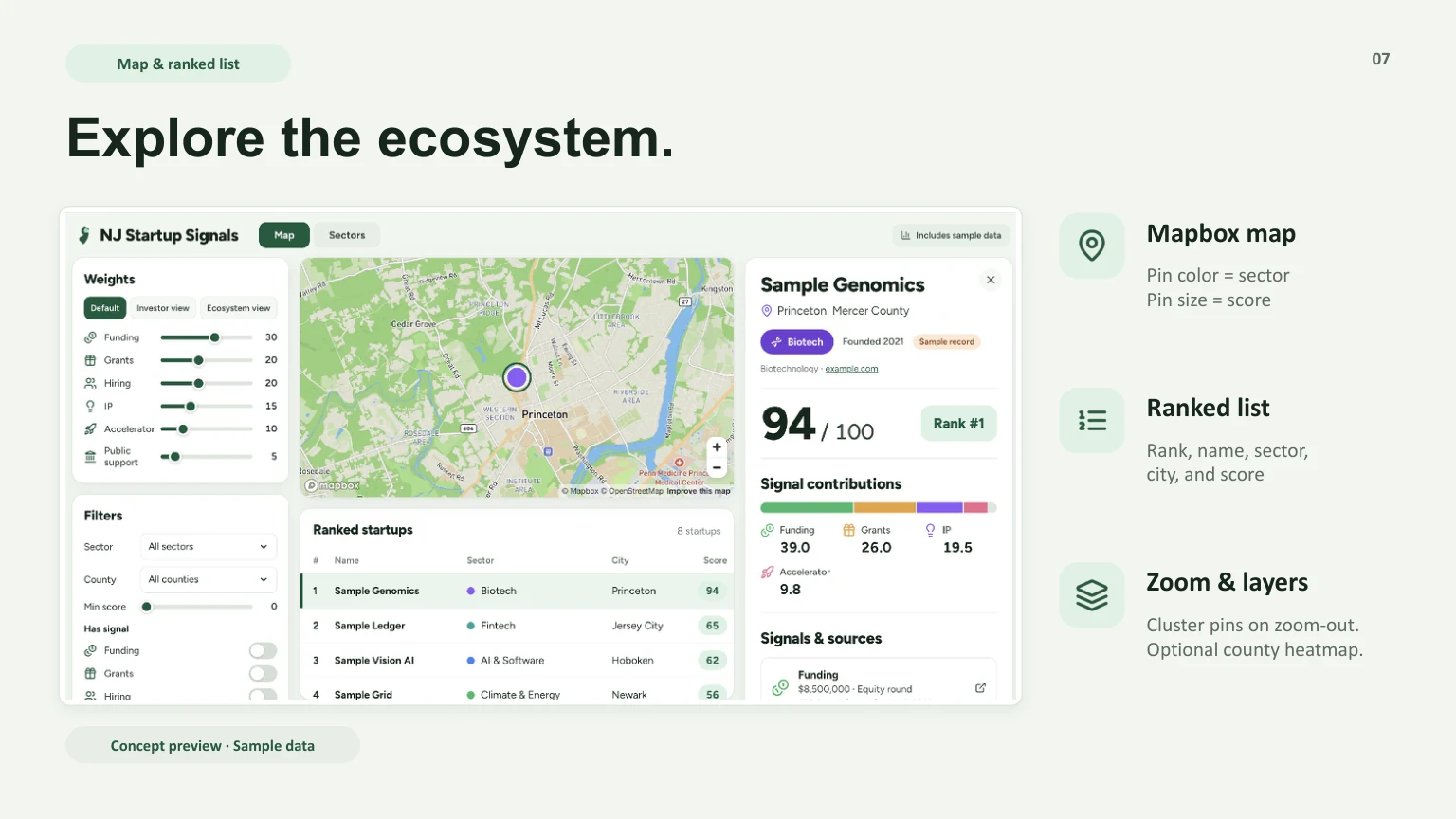Open external link for Funding source
Viewport: 1456px width, 819px height.
coord(980,687)
